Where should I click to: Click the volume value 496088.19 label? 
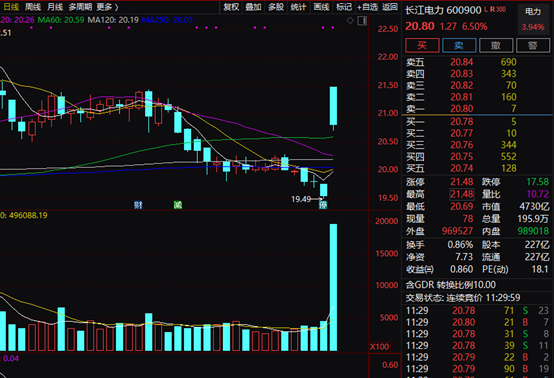(x=28, y=215)
